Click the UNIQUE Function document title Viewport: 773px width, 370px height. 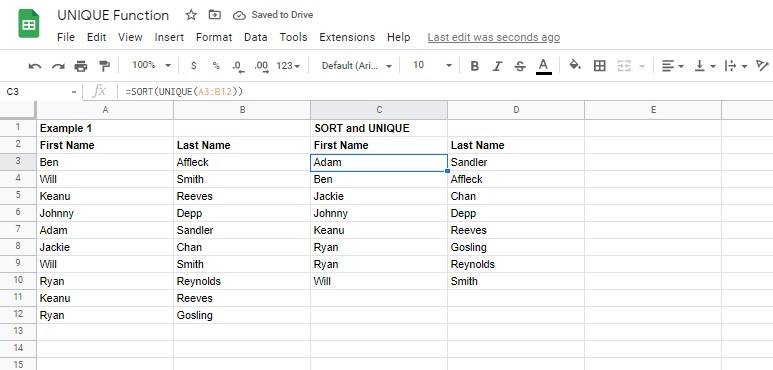click(113, 15)
